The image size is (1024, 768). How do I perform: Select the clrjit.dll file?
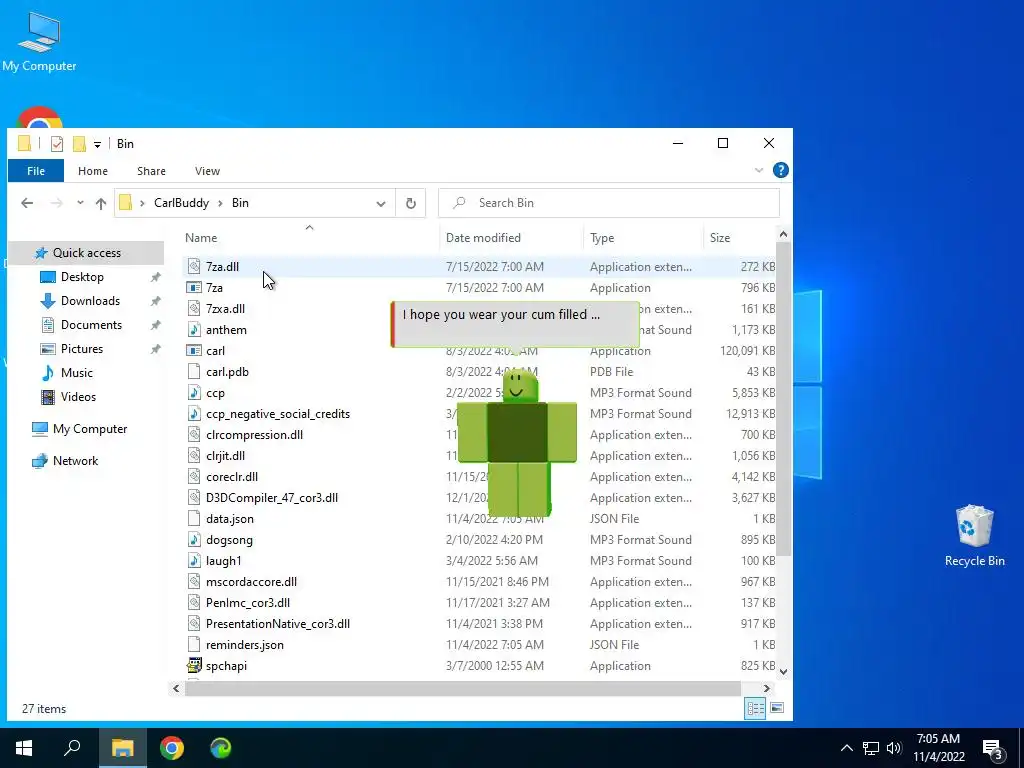pyautogui.click(x=225, y=456)
